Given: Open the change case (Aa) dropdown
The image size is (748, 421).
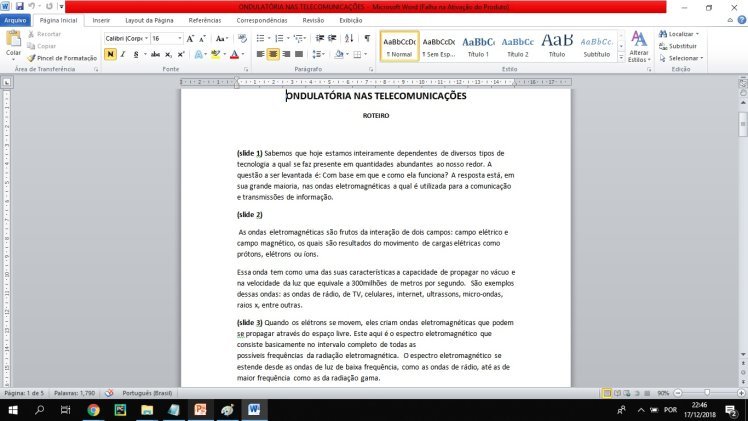Looking at the screenshot, I should click(x=222, y=39).
